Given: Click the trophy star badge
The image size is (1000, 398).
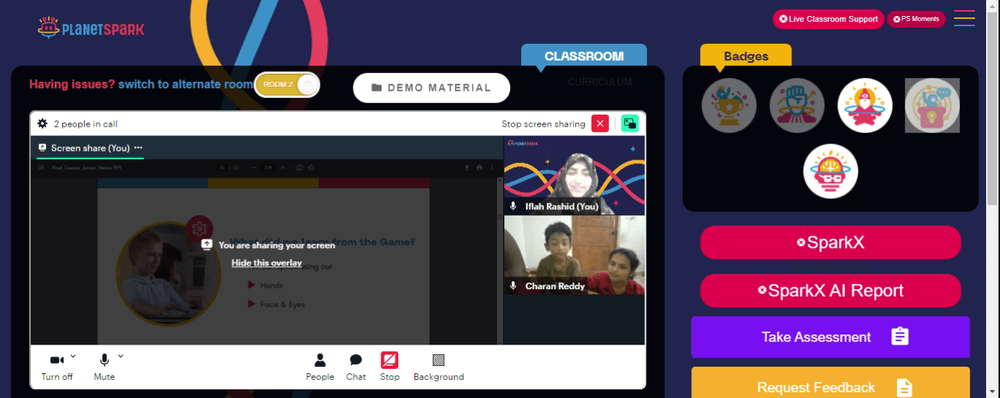Looking at the screenshot, I should [x=729, y=105].
